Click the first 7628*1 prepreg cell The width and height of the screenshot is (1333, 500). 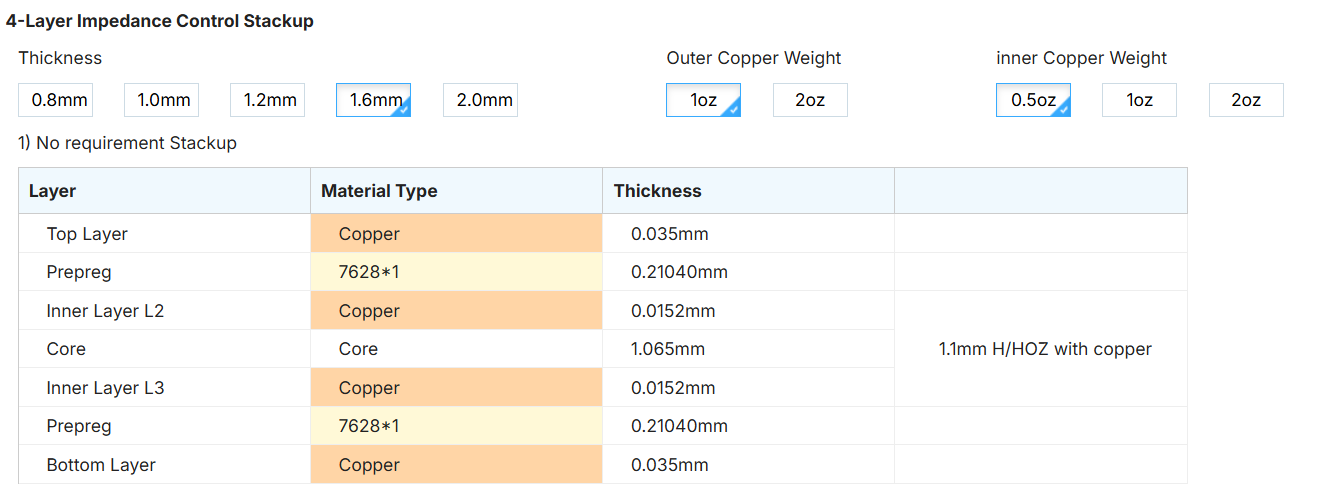[x=456, y=272]
